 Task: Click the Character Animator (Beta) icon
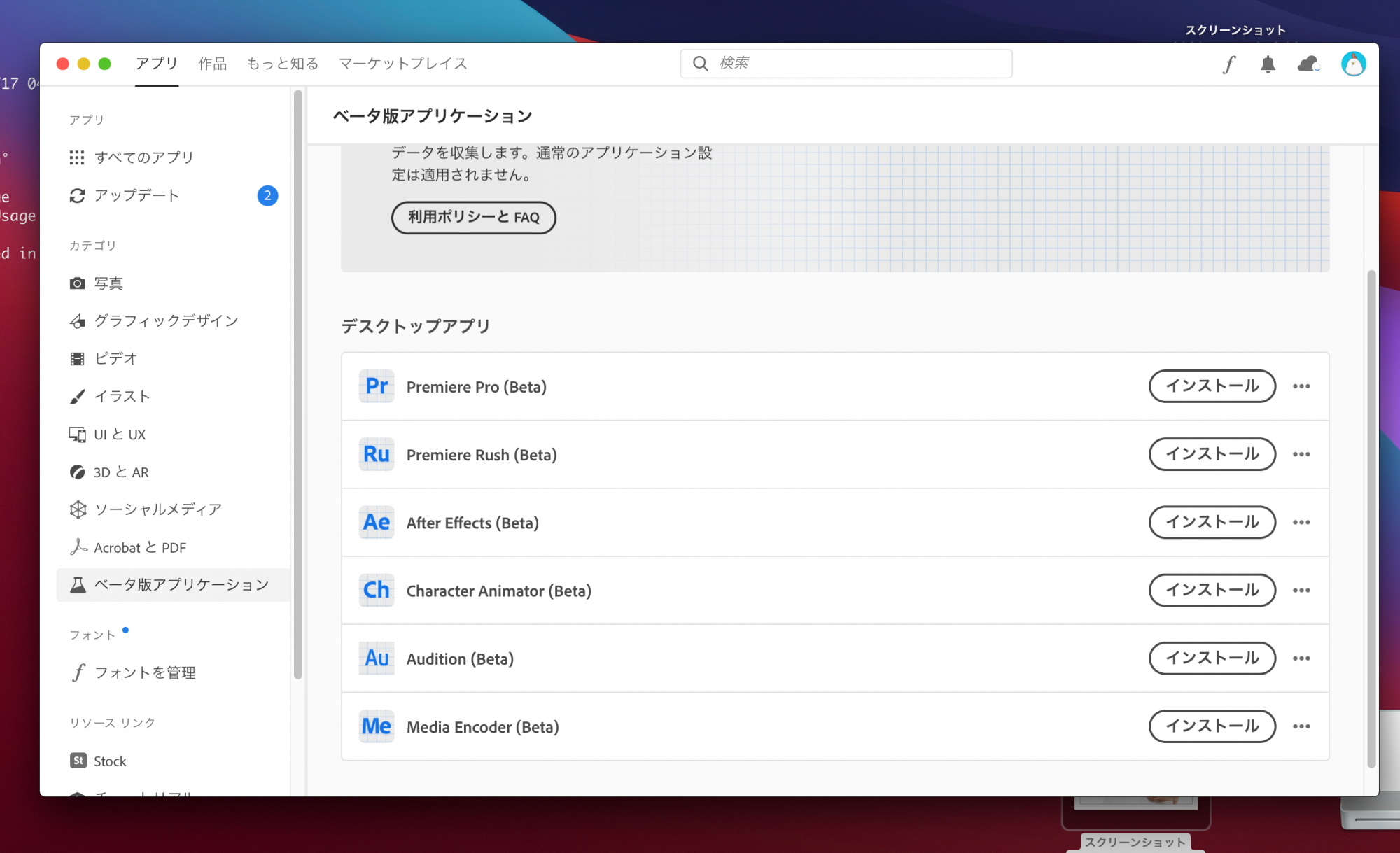(x=377, y=591)
